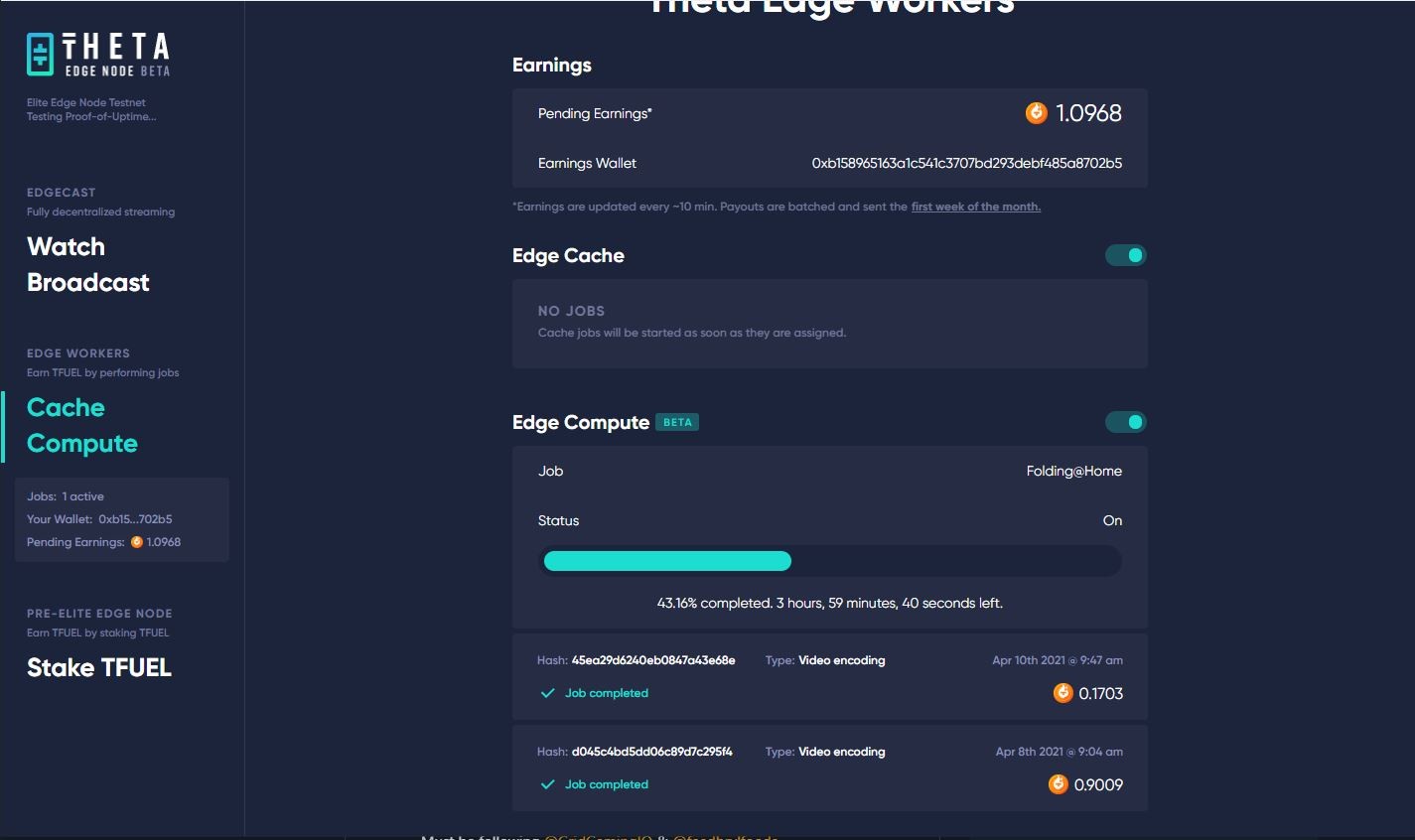Image resolution: width=1415 pixels, height=840 pixels.
Task: Click 'Job completed' in the Apr 8th row
Action: click(x=607, y=784)
